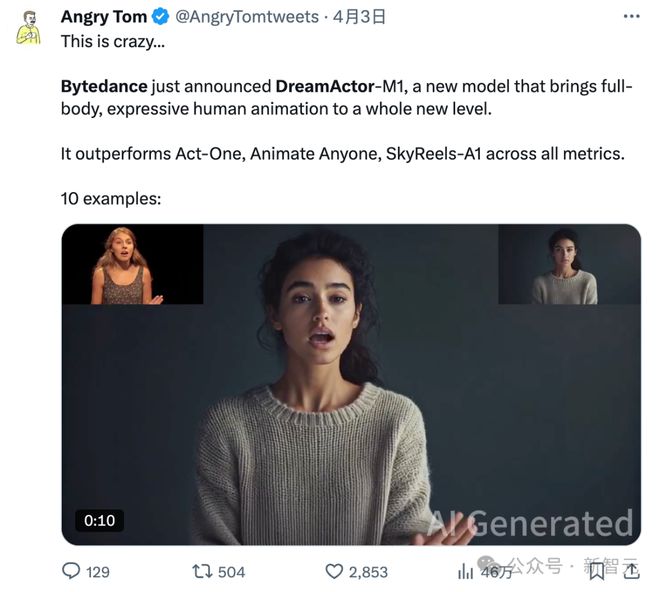Click the Angry Tom display name
Image resolution: width=660 pixels, height=592 pixels.
click(104, 17)
